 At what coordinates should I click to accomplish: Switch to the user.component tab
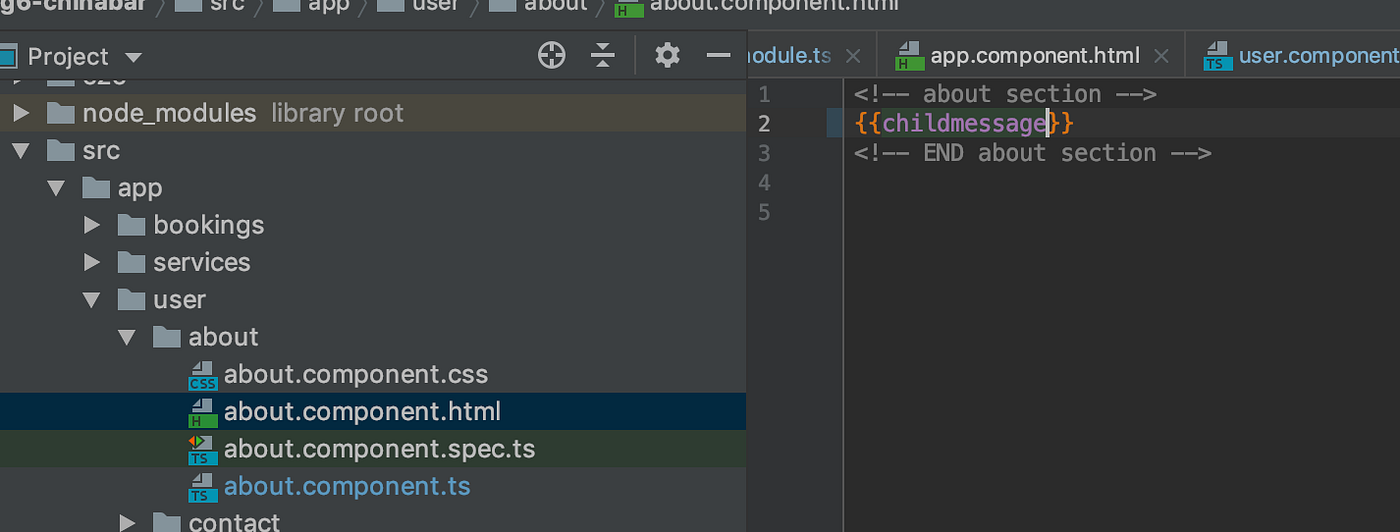(1319, 56)
